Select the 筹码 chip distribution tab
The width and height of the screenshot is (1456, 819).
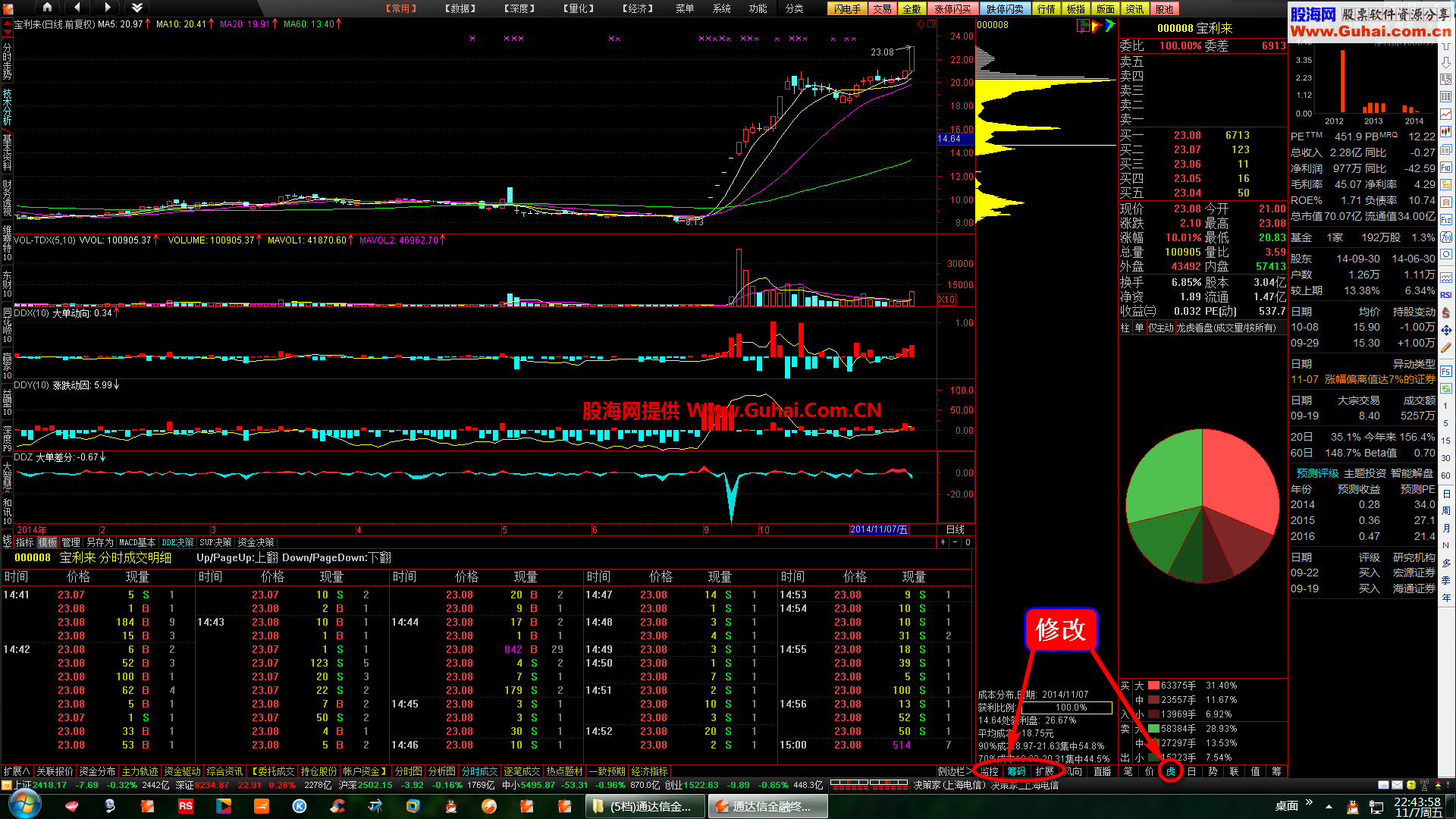(x=1017, y=771)
